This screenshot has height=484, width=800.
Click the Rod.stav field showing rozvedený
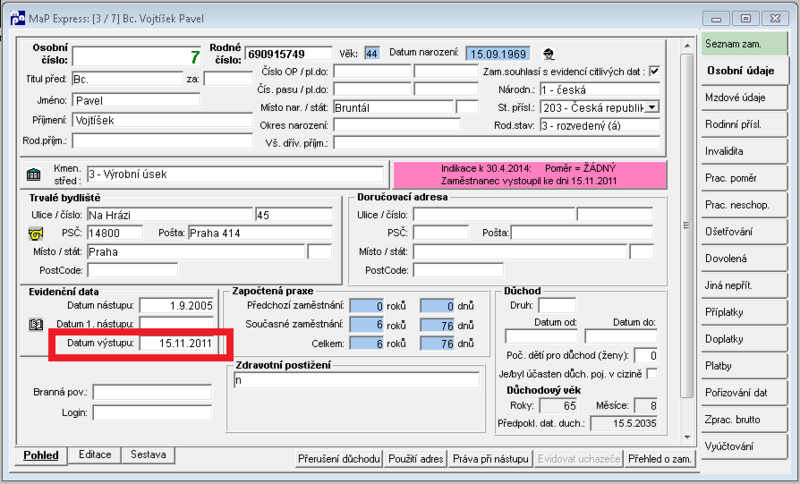click(599, 125)
